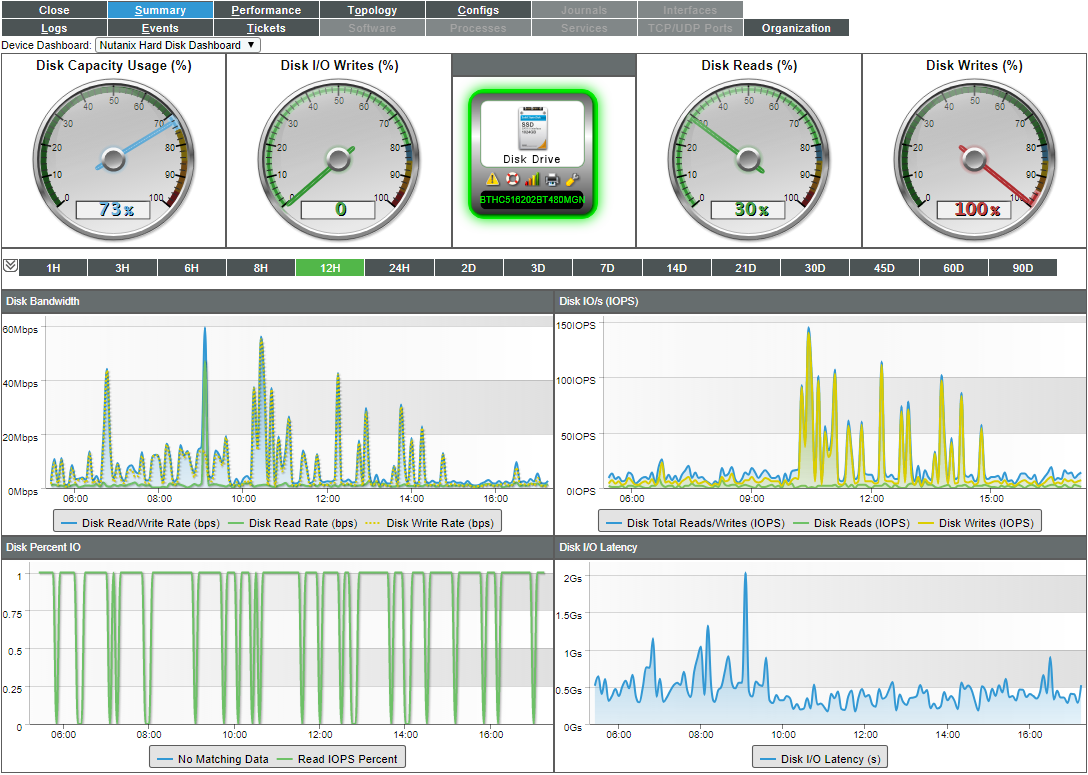
Task: Close the device summary window
Action: [54, 10]
